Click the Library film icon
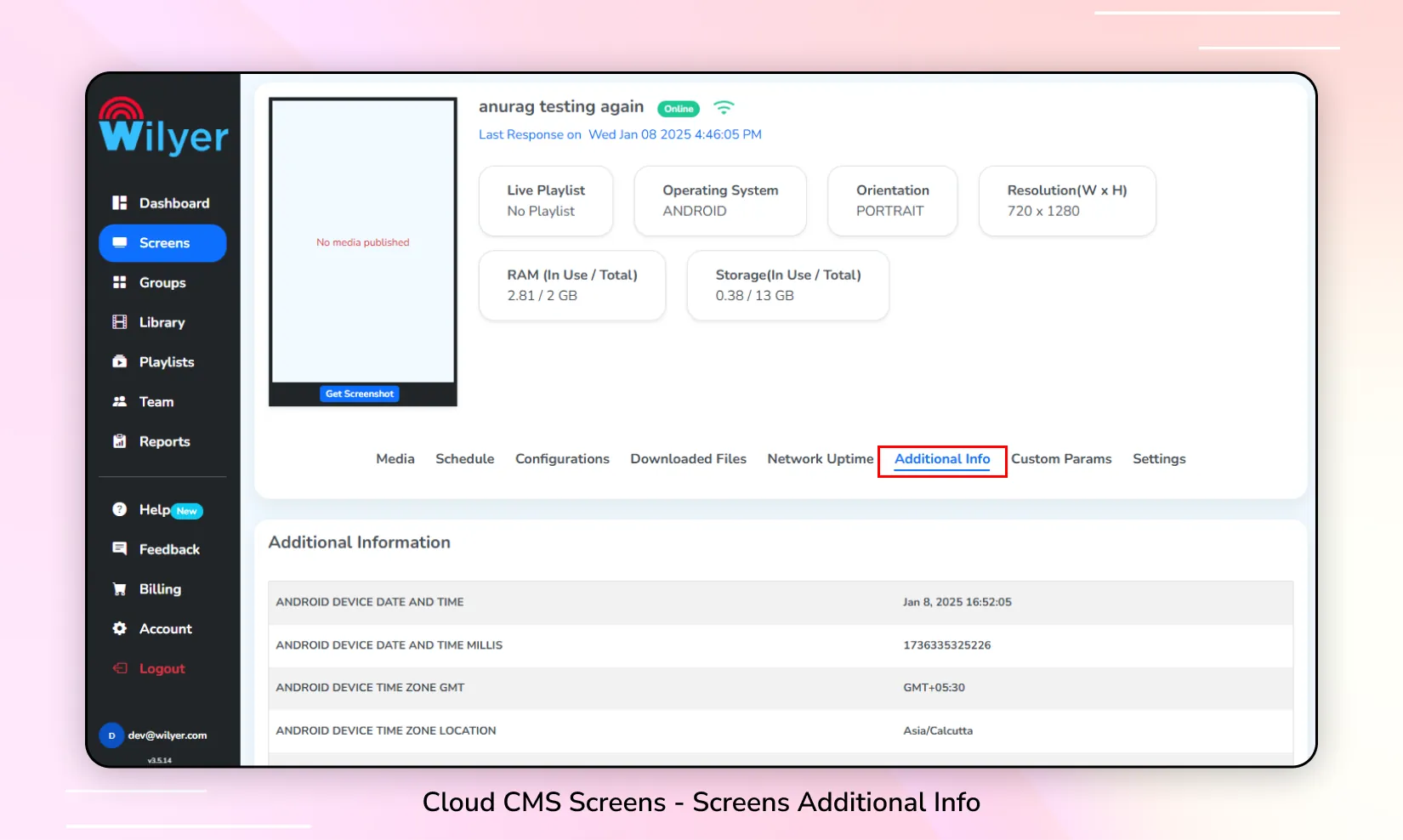The image size is (1403, 840). point(120,322)
